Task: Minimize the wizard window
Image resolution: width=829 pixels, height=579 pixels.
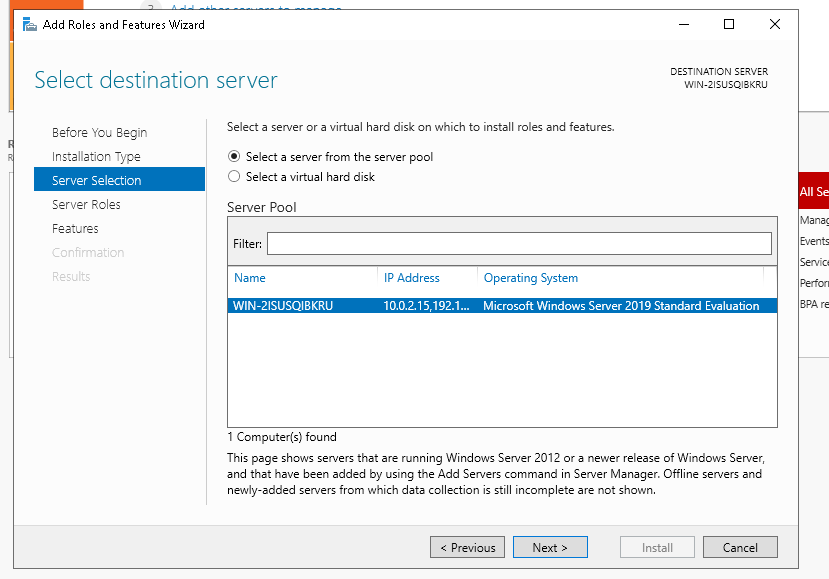Action: (x=683, y=25)
